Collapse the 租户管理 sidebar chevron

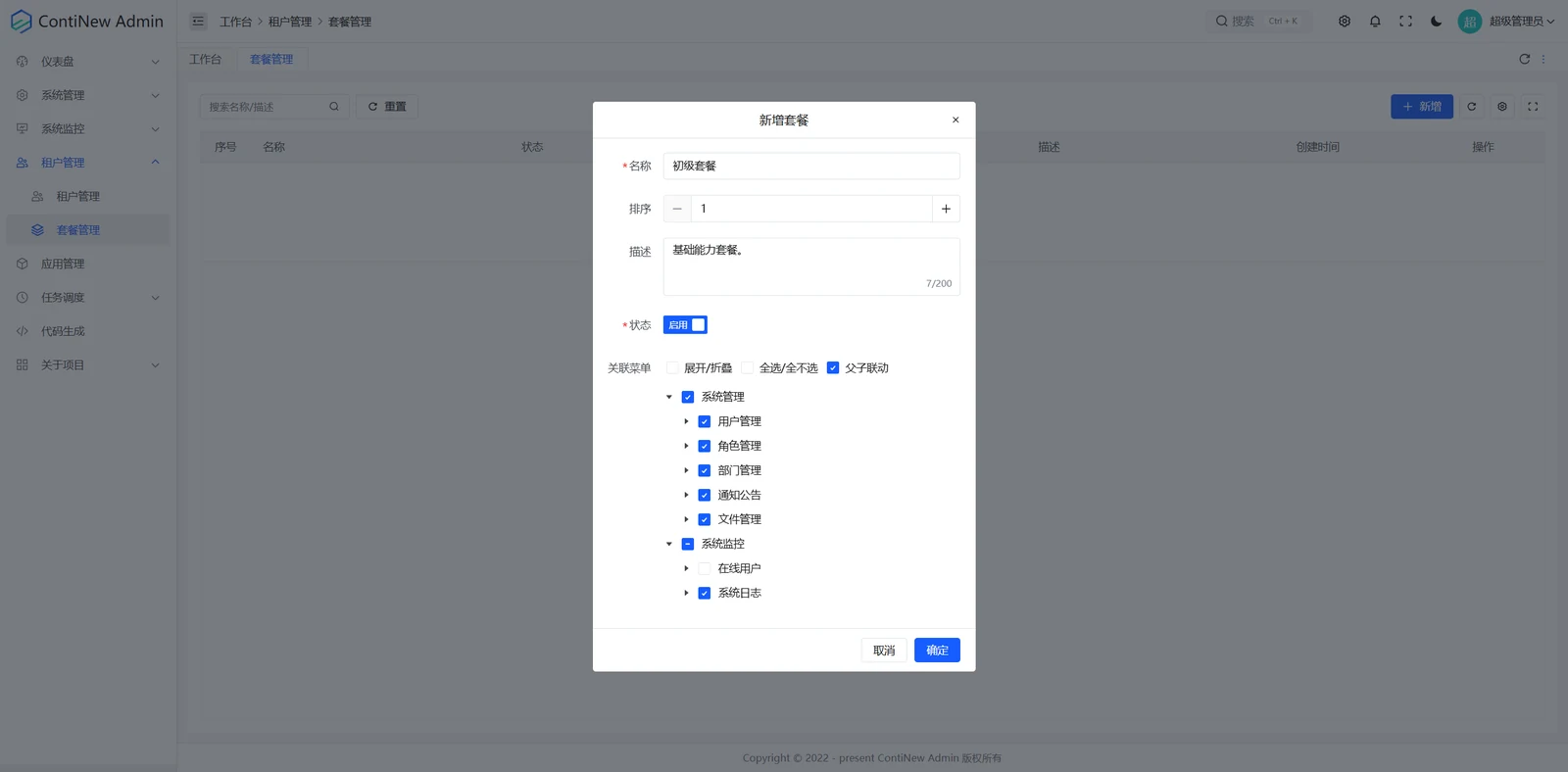click(155, 162)
